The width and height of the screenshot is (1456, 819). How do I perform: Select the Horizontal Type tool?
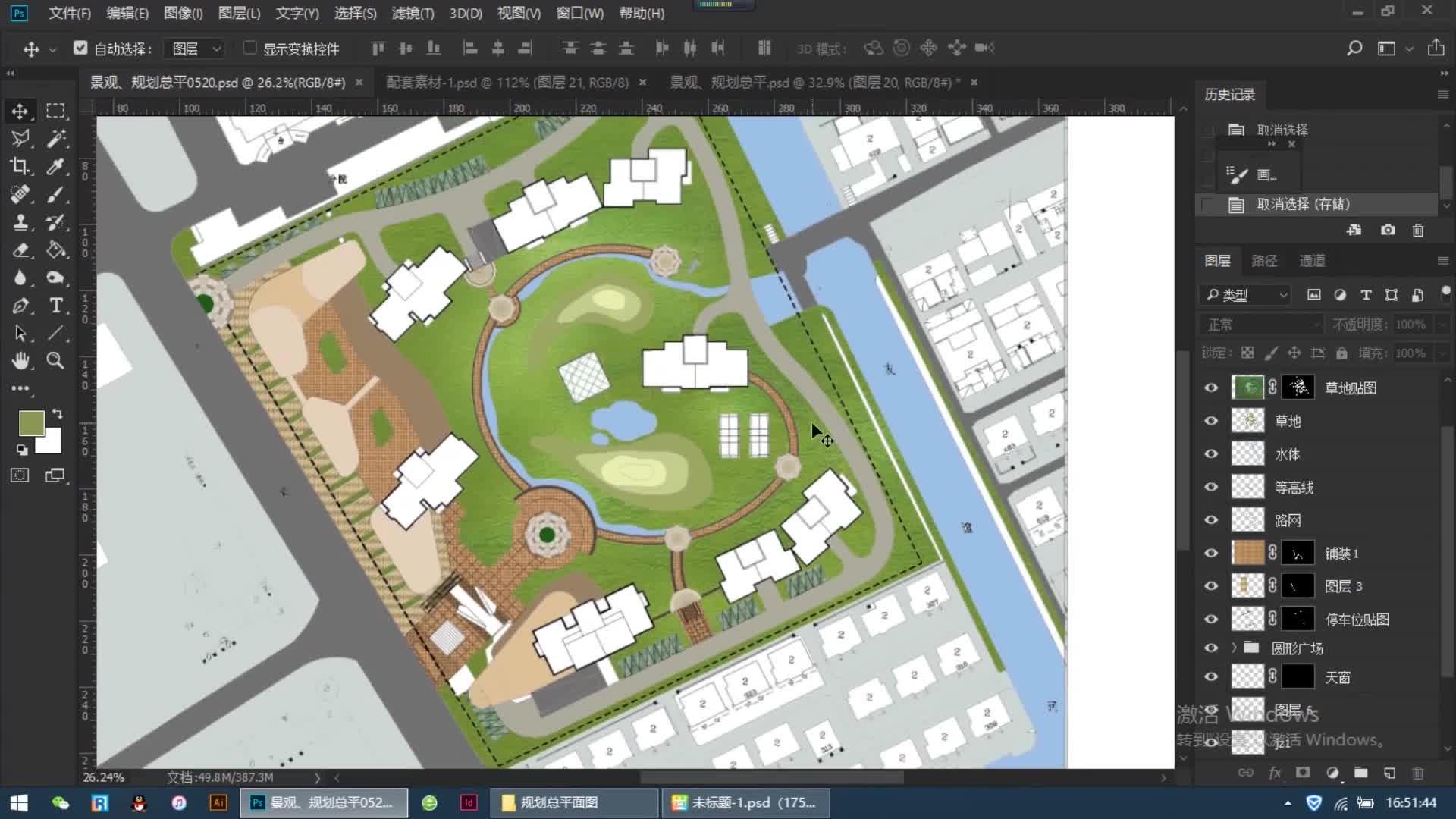(x=55, y=305)
